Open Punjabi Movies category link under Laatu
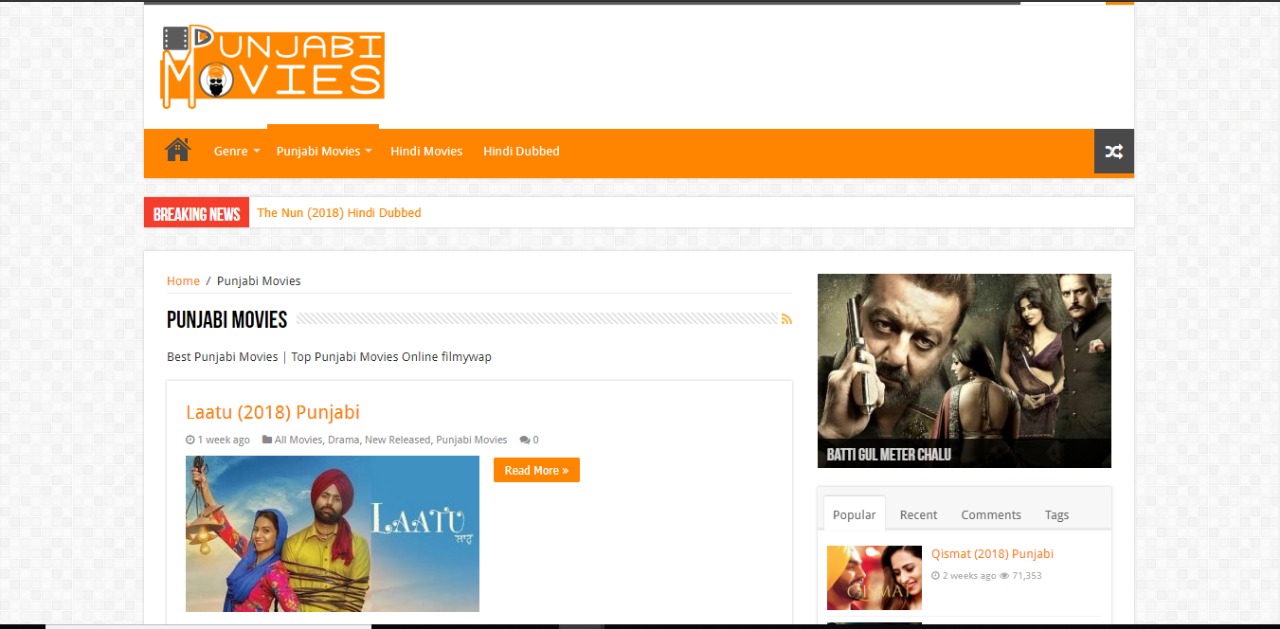1280x629 pixels. (472, 440)
